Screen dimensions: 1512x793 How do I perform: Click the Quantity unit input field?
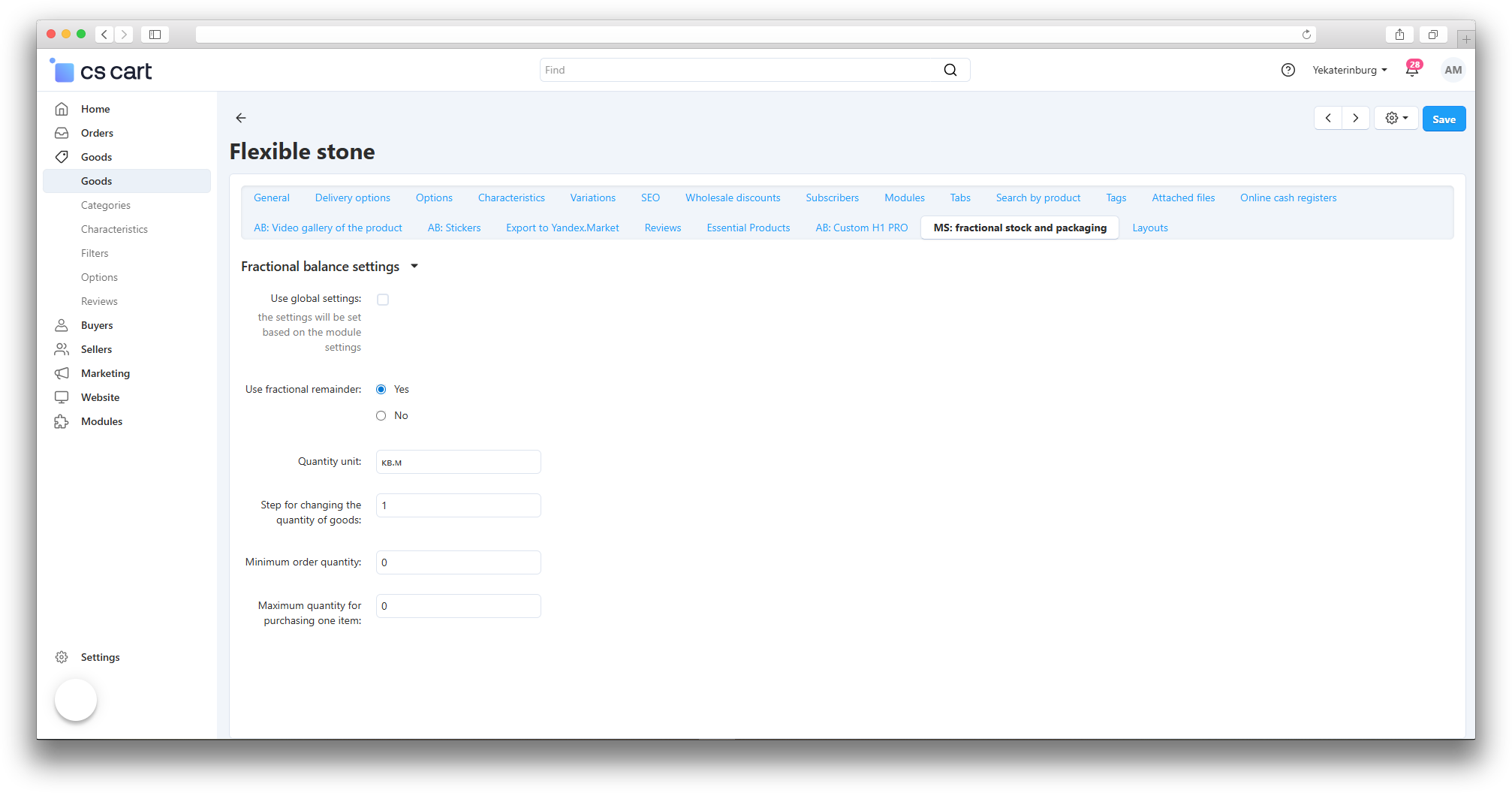[x=458, y=462]
